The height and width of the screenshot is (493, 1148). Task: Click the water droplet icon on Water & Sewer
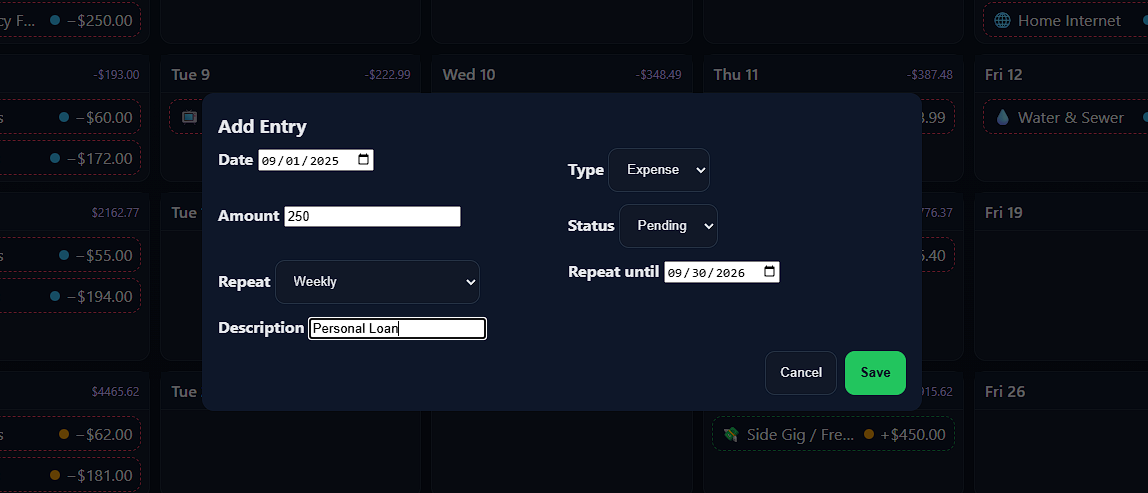point(1002,117)
